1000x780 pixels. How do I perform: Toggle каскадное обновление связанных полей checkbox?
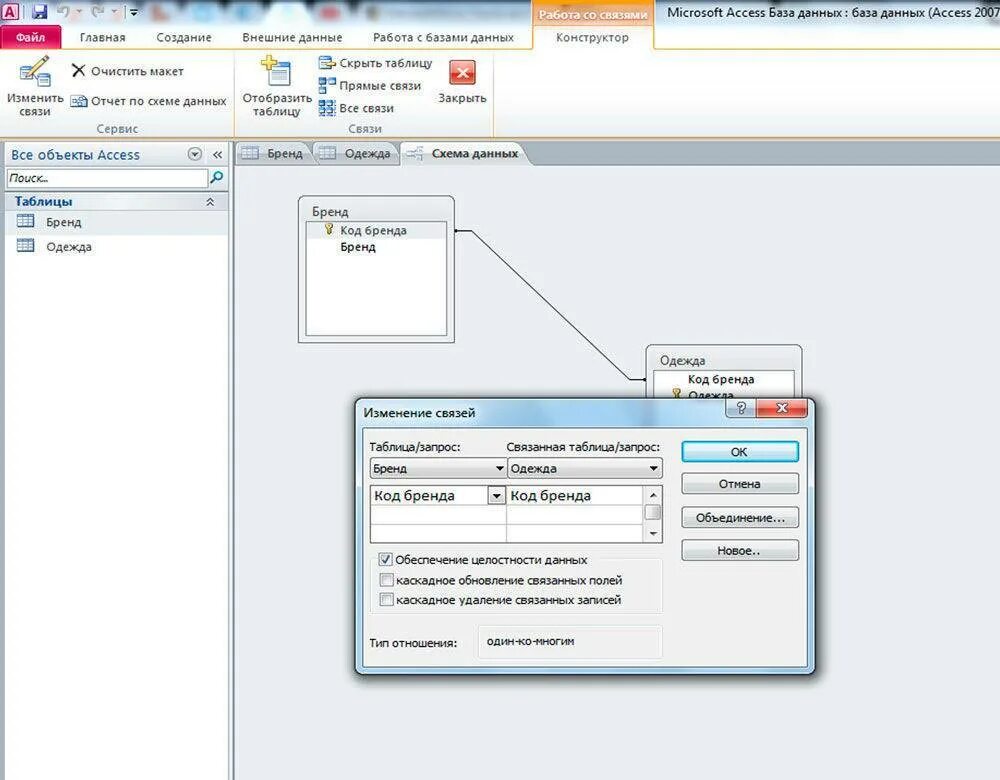(x=386, y=580)
